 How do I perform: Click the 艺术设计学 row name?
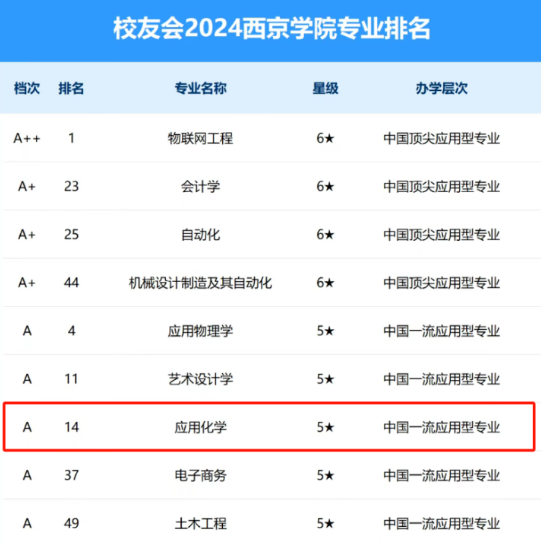point(201,379)
